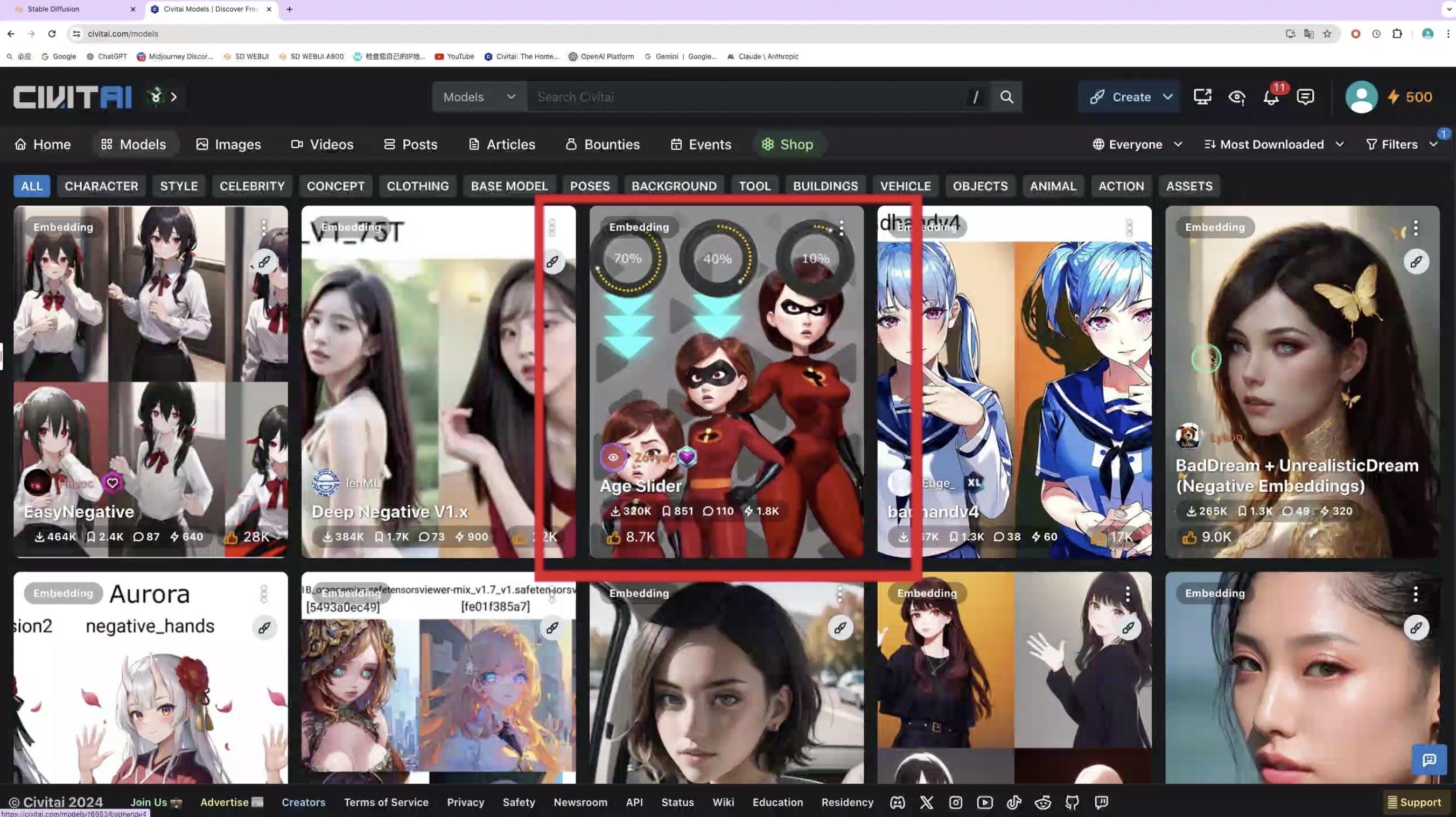Open the download/screen icon beside Create
Screen dimensions: 1456x817
1202,97
